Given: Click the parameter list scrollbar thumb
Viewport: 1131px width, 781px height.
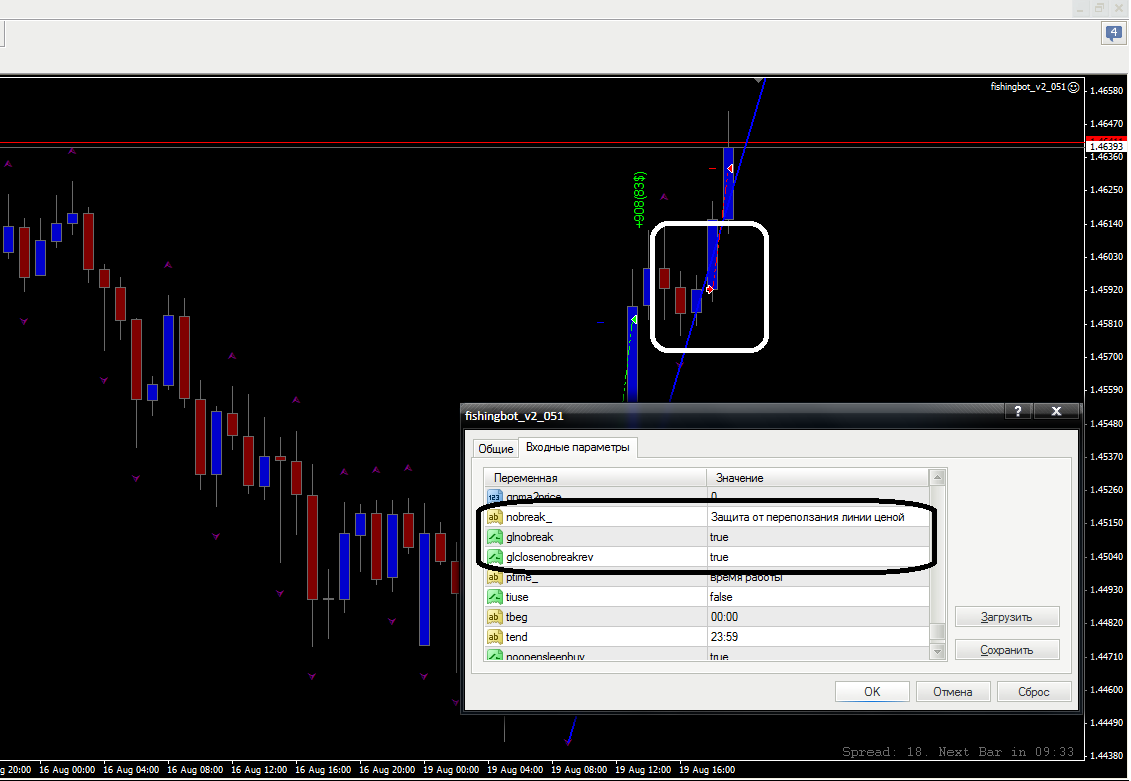Looking at the screenshot, I should (x=938, y=631).
